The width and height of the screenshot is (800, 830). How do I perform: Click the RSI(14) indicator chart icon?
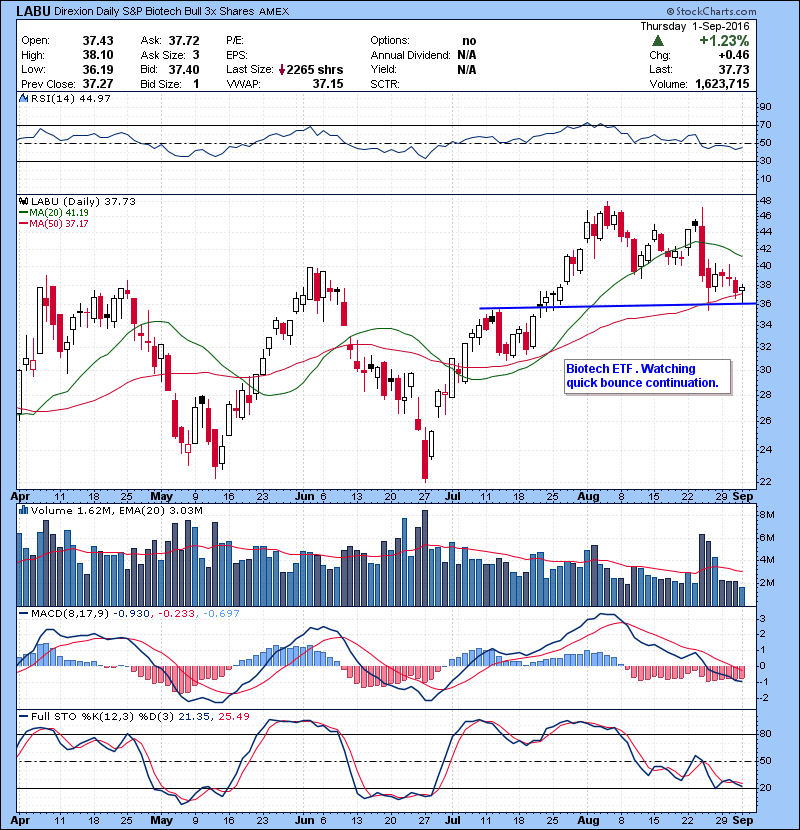point(23,98)
